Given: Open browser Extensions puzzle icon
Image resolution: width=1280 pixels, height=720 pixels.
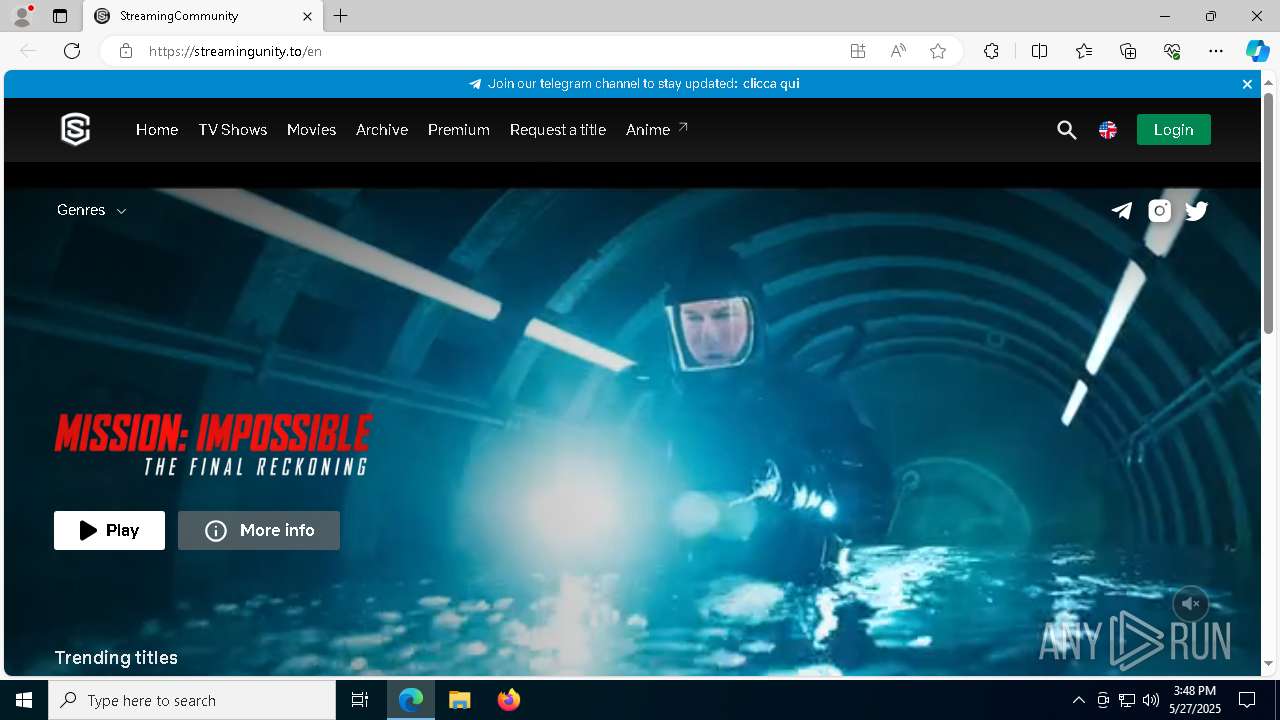Looking at the screenshot, I should 991,51.
